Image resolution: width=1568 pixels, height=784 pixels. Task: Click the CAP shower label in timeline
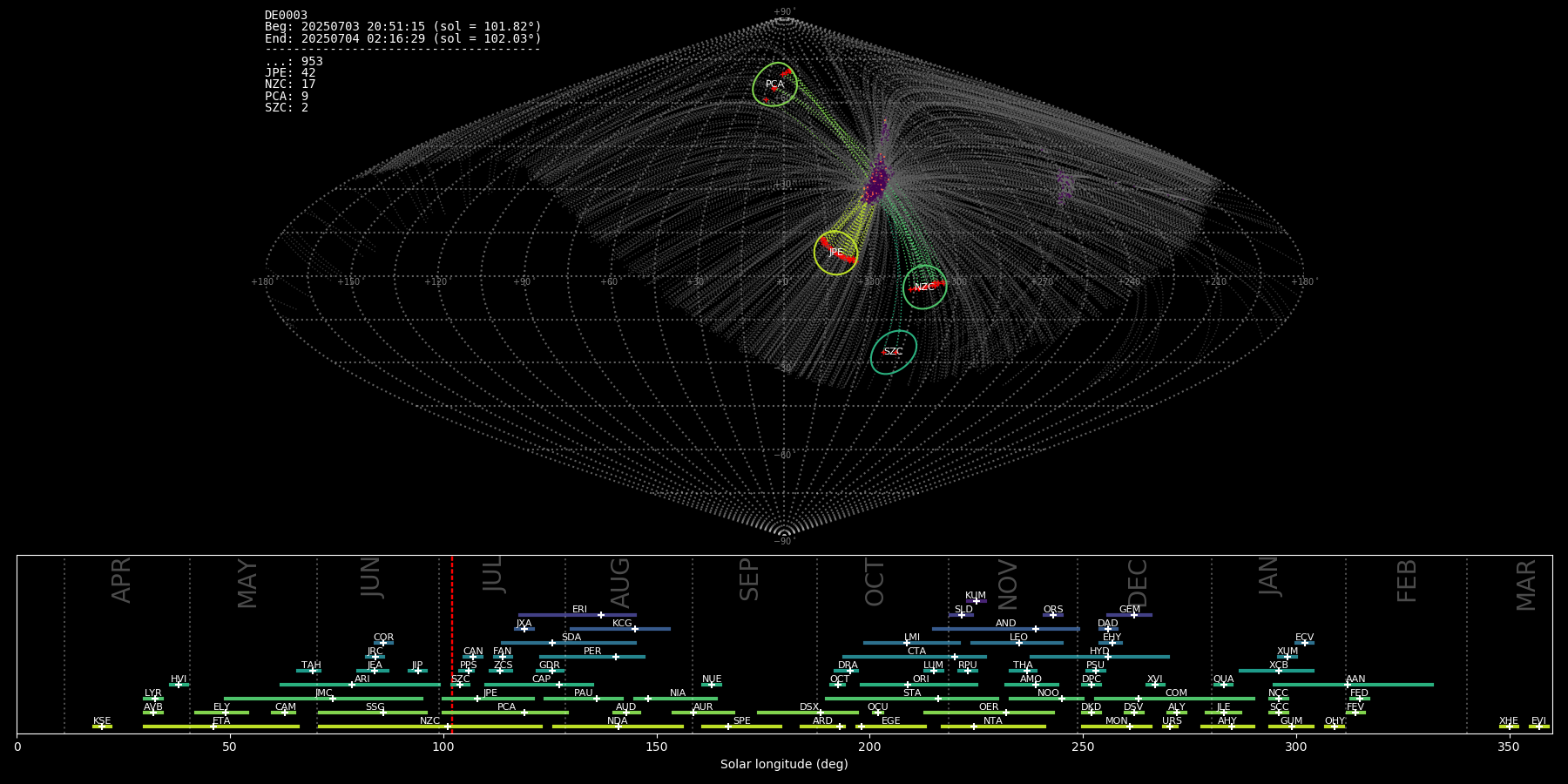(x=541, y=679)
